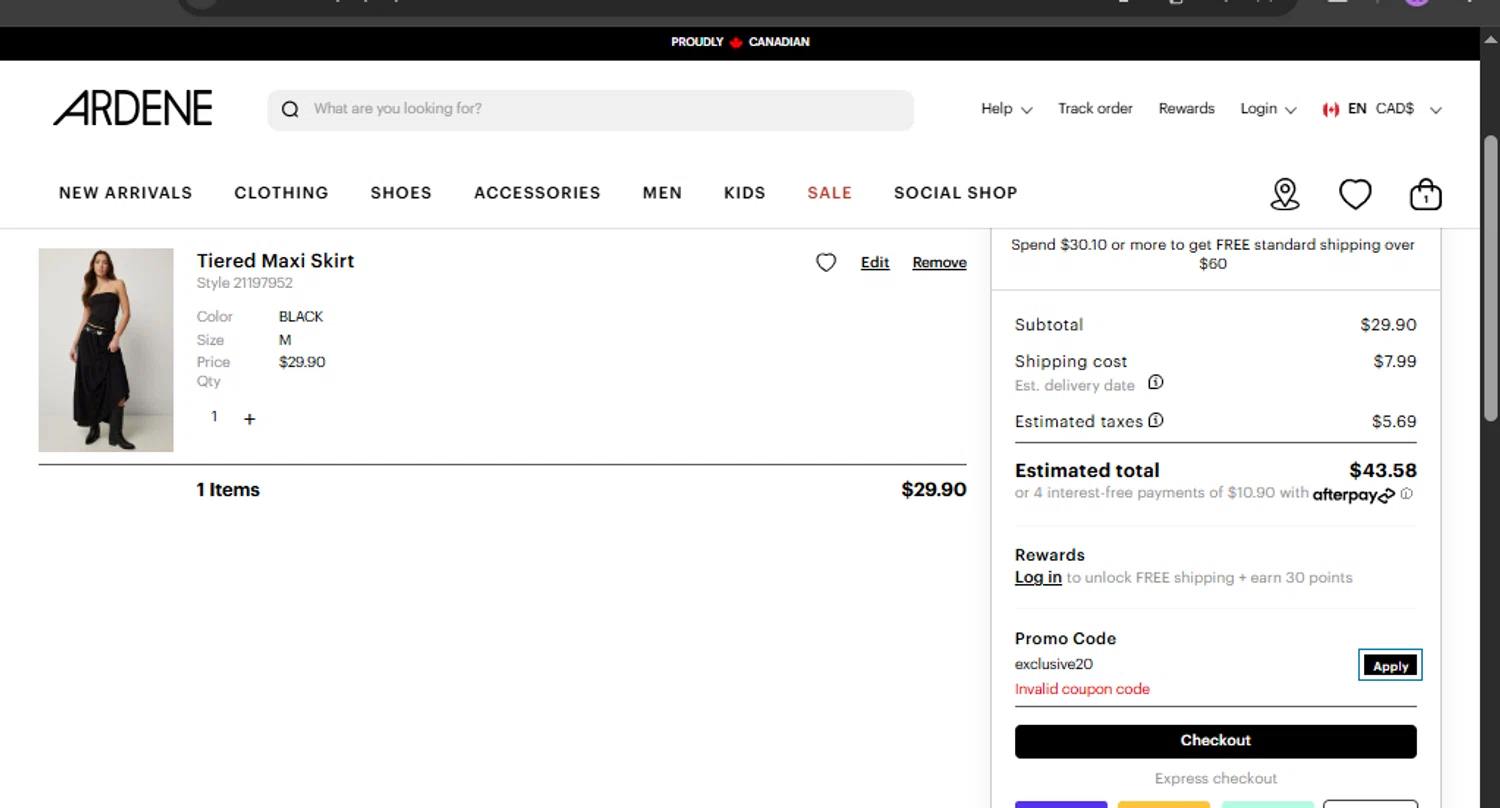Viewport: 1500px width, 808px height.
Task: Click the 'Proudly Canadian' banner text
Action: click(x=740, y=42)
